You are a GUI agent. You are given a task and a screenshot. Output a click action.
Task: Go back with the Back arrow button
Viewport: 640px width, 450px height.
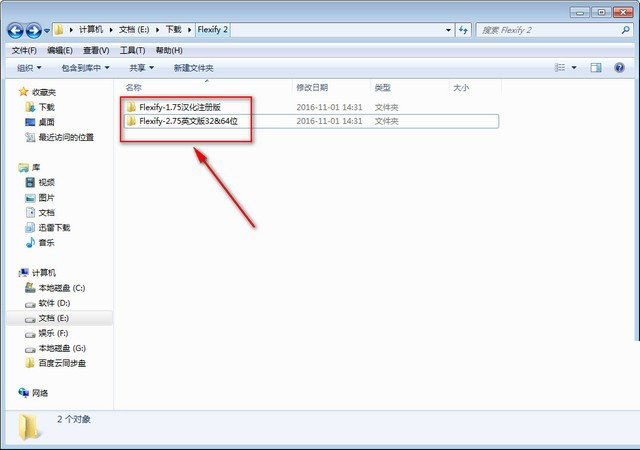(16, 30)
